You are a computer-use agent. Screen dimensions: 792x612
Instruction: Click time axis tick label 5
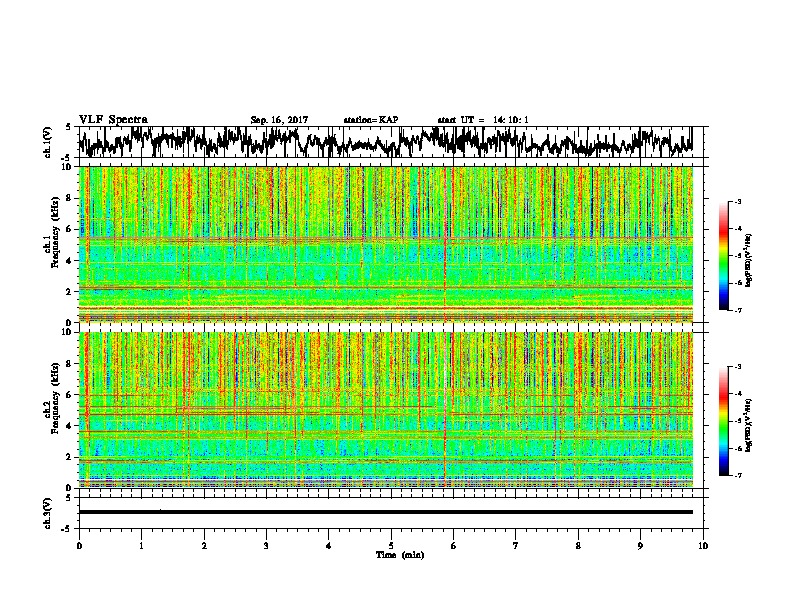[391, 546]
